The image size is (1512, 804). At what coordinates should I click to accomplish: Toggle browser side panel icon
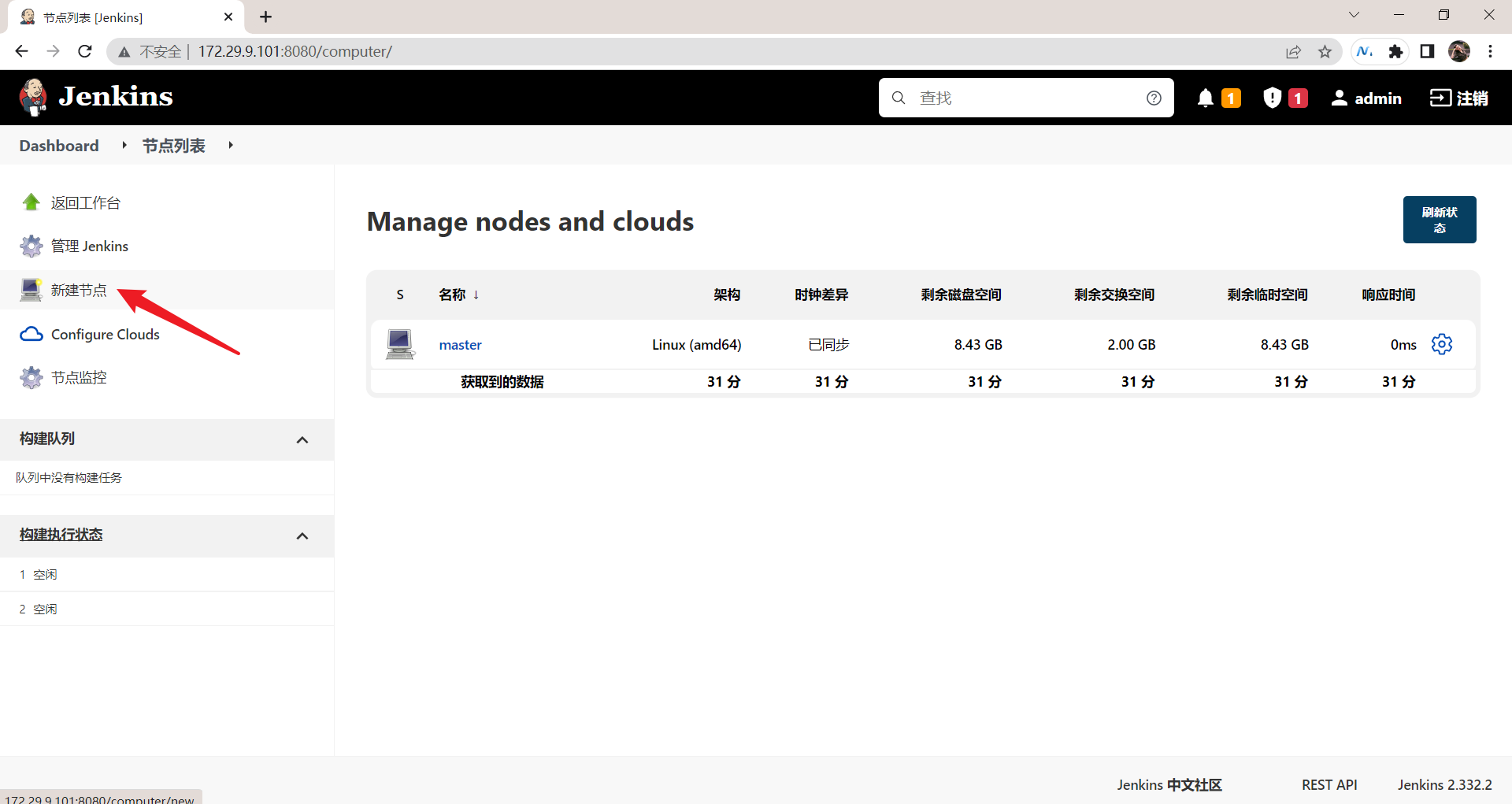[1427, 51]
